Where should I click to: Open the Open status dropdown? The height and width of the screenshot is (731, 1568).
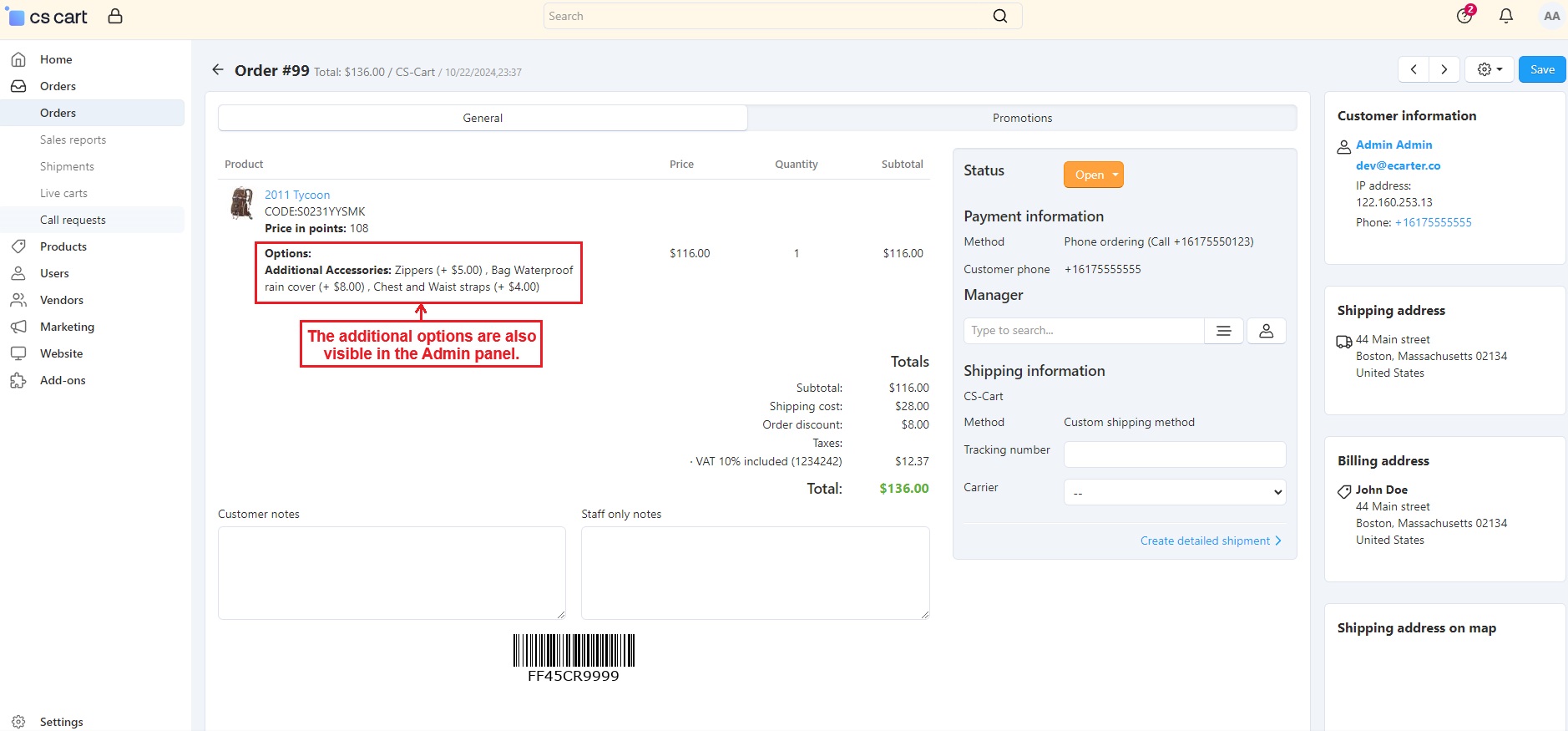pos(1094,175)
